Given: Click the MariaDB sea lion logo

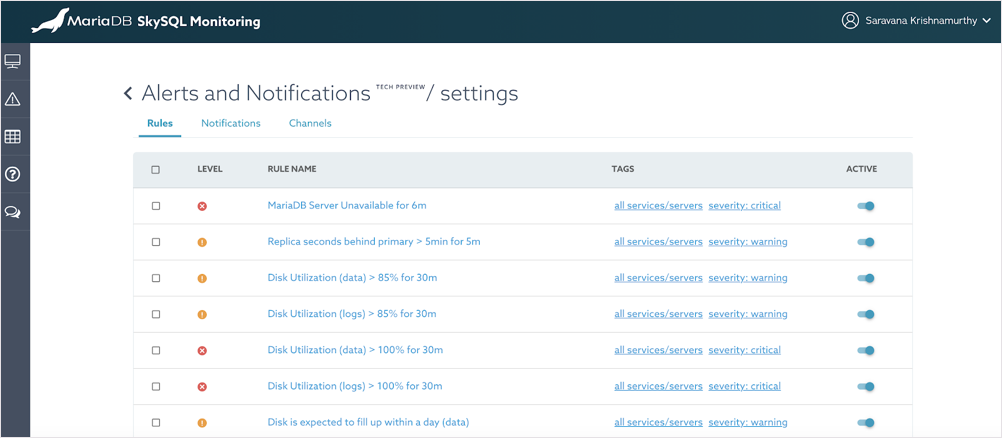Looking at the screenshot, I should [50, 21].
